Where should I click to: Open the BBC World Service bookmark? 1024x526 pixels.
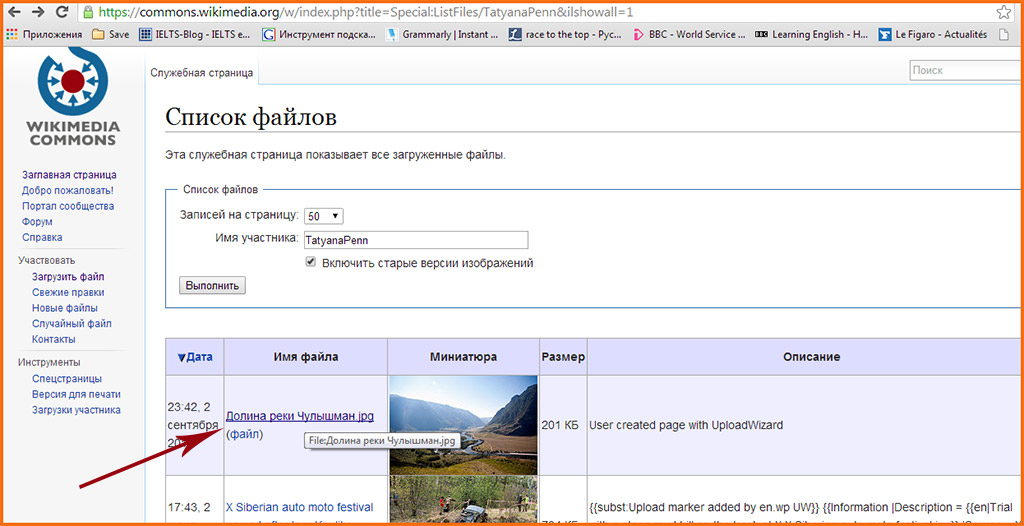[x=689, y=34]
